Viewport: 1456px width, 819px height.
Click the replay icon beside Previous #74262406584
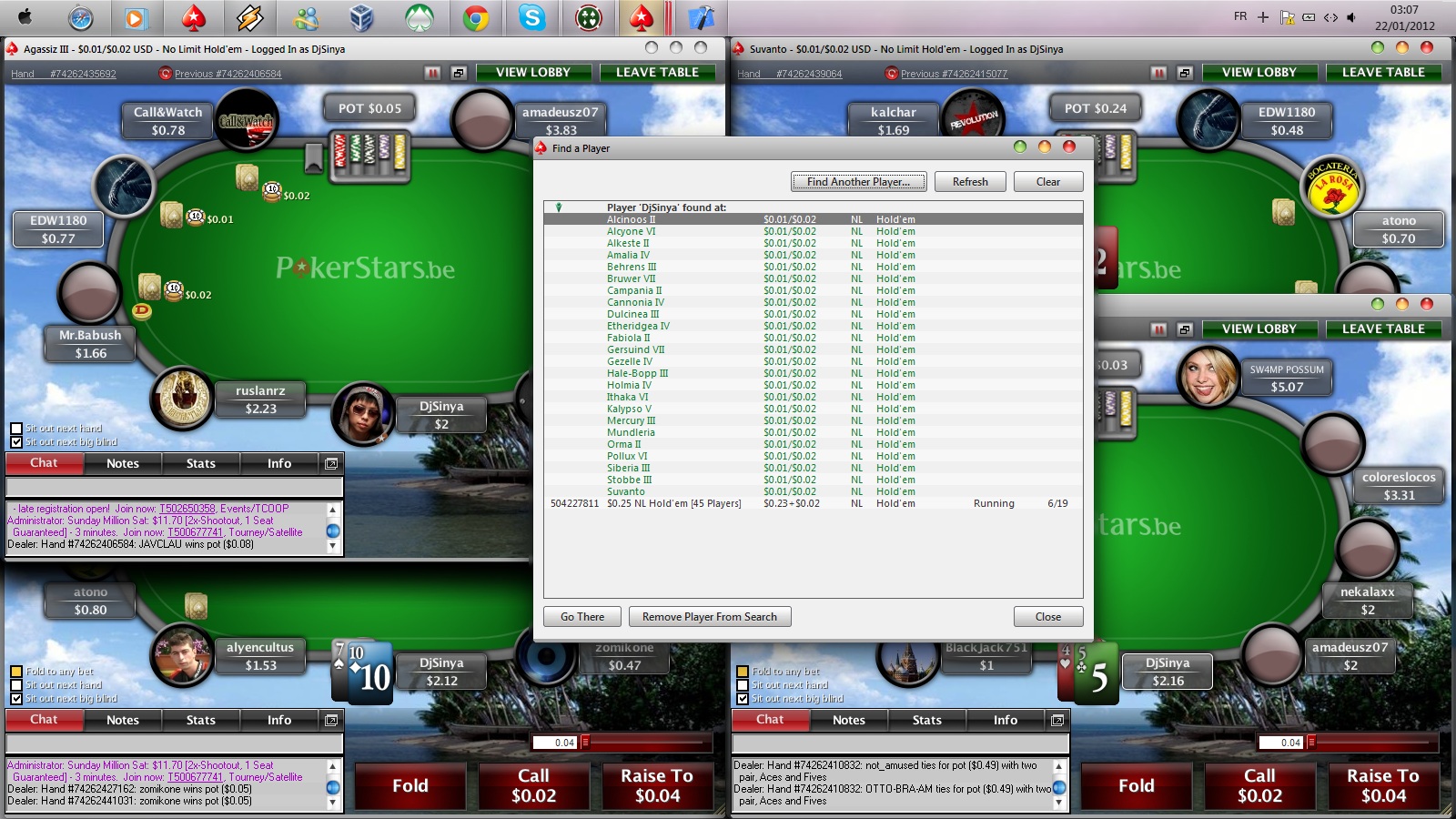[165, 74]
